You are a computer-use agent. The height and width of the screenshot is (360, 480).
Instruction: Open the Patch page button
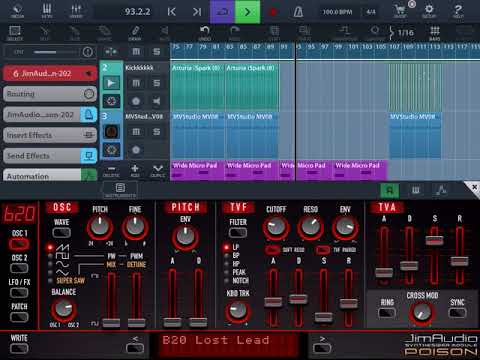click(x=19, y=317)
